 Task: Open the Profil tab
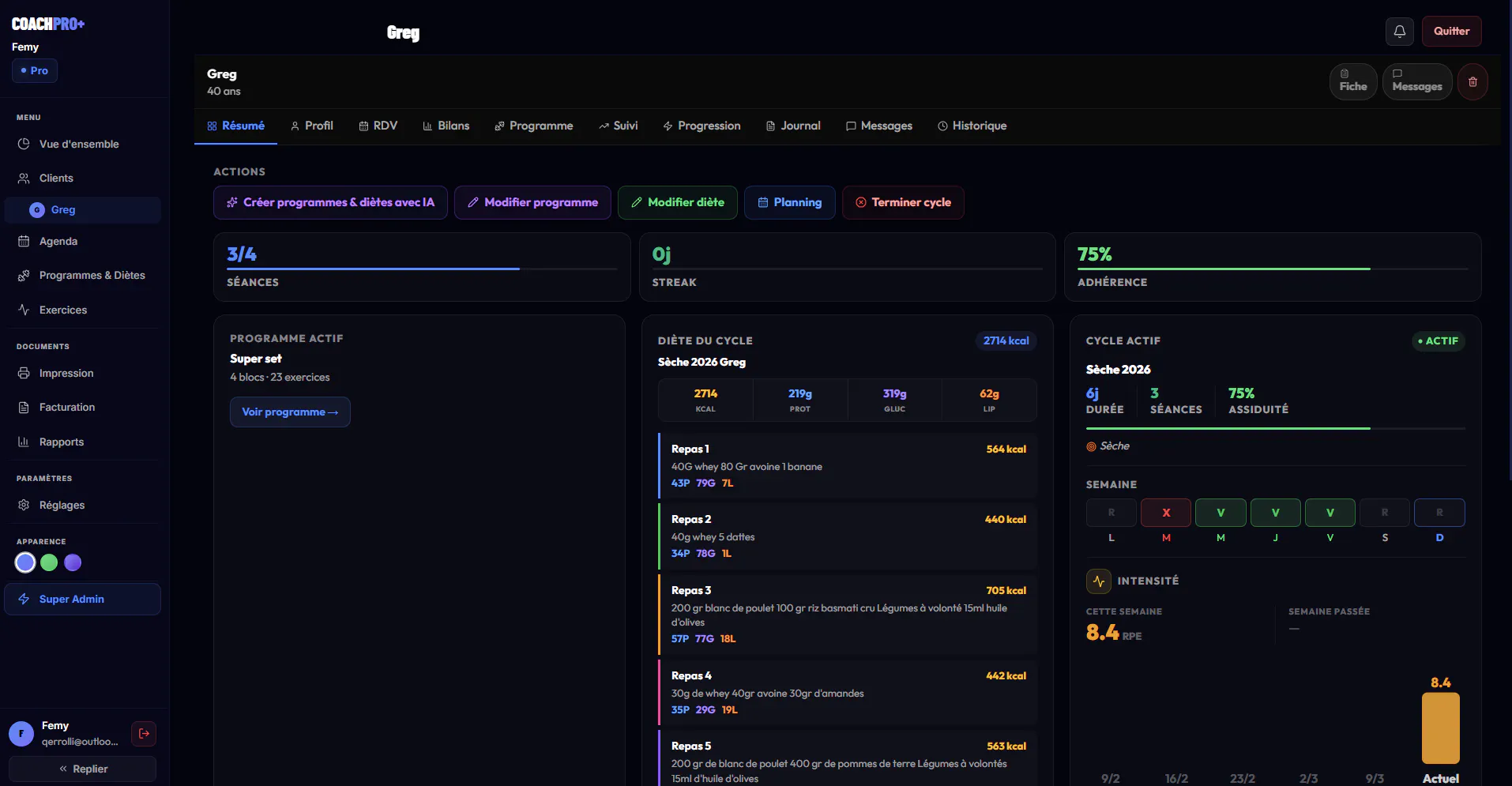tap(311, 126)
